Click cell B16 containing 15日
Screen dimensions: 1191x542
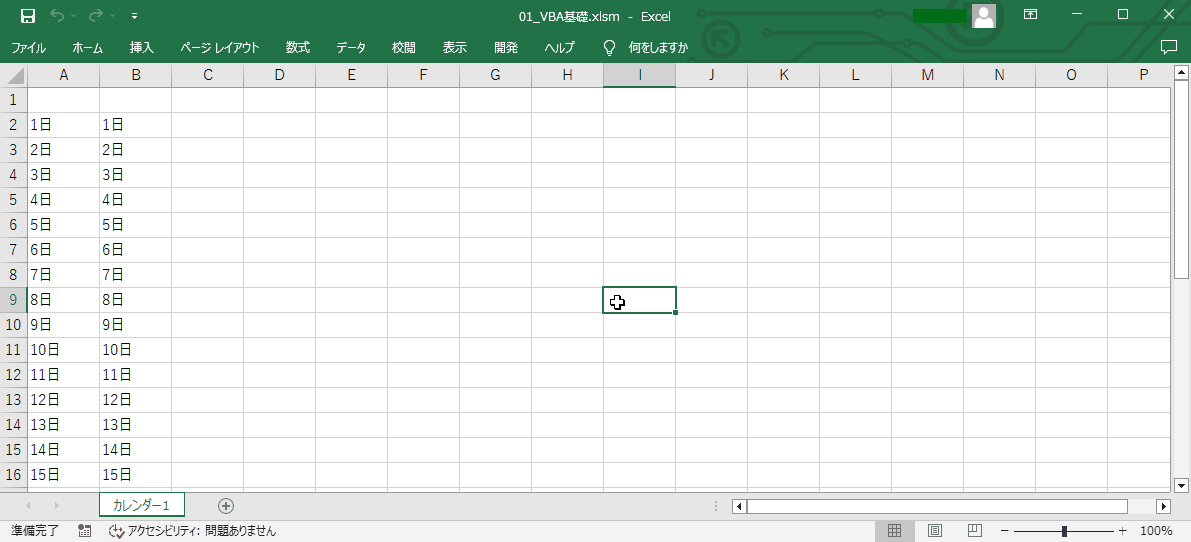pyautogui.click(x=136, y=475)
